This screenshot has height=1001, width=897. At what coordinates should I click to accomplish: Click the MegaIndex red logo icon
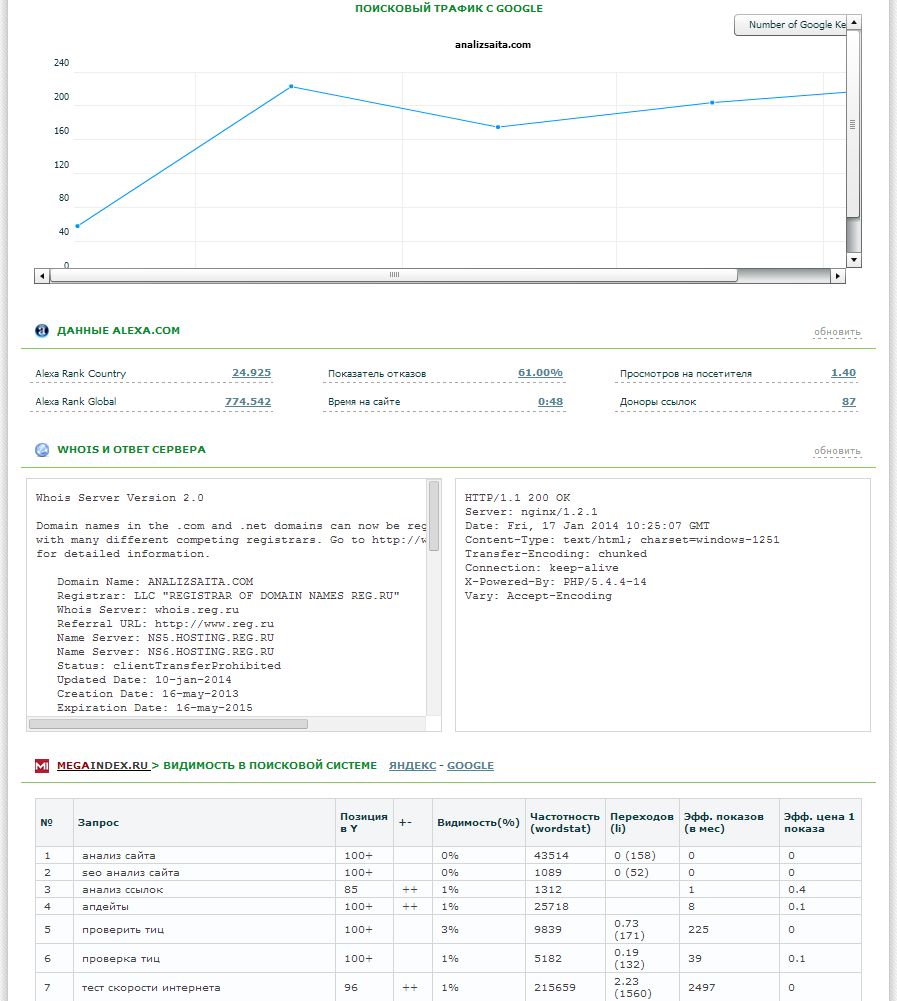click(42, 766)
